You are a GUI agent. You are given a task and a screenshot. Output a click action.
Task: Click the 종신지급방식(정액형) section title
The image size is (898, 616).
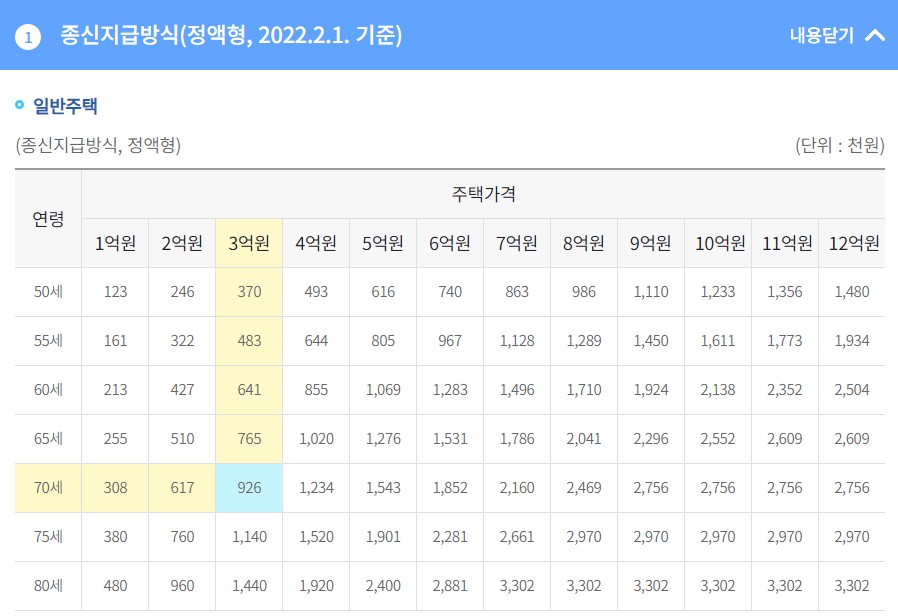[x=231, y=35]
